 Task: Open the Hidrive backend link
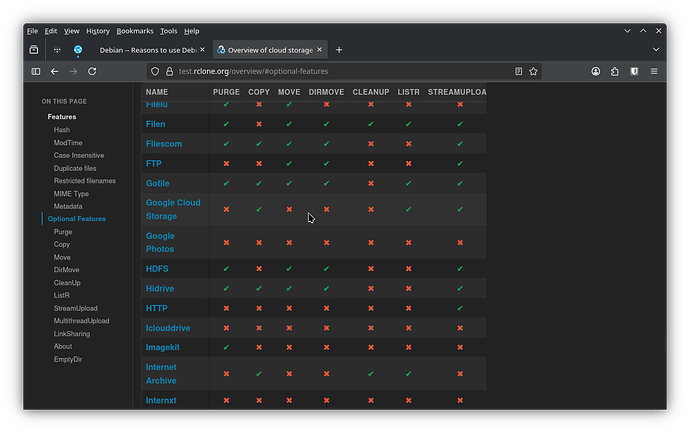click(x=160, y=289)
